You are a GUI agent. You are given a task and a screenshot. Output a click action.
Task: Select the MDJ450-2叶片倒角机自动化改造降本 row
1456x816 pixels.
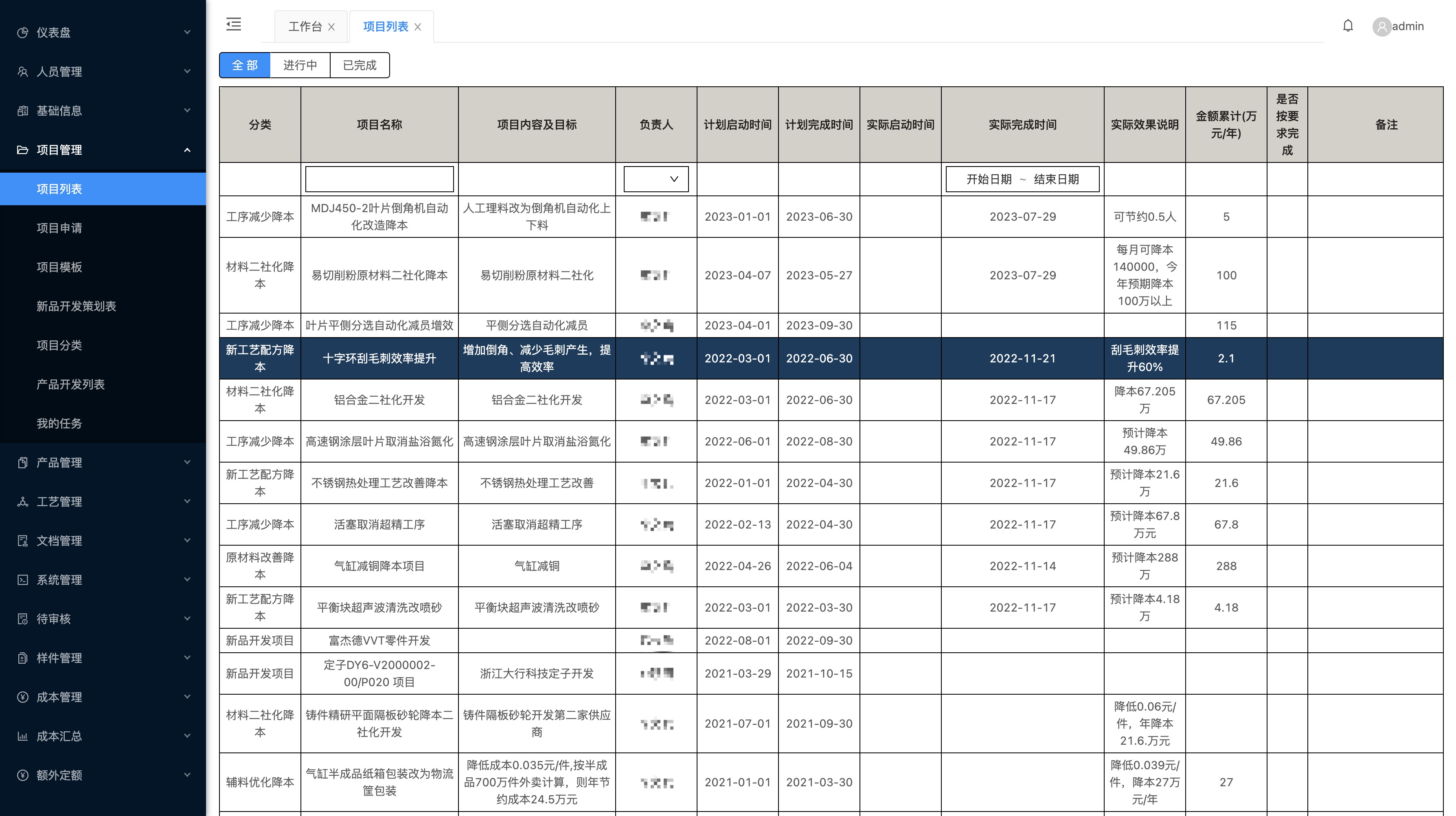click(831, 217)
